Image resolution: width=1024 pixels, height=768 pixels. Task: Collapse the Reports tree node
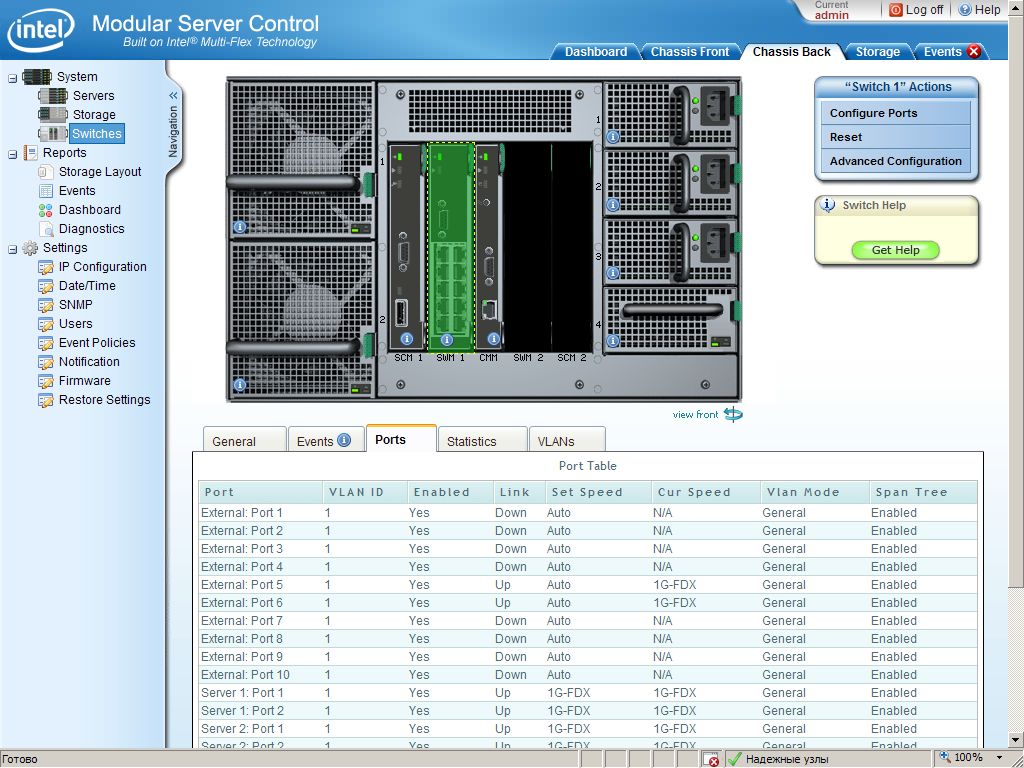click(12, 153)
